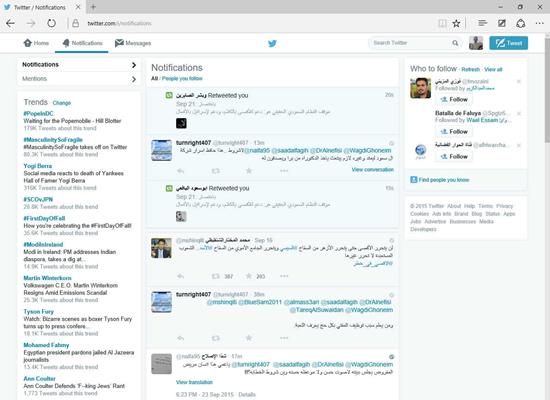
Task: Expand Mentions sidebar chevron
Action: click(x=134, y=79)
